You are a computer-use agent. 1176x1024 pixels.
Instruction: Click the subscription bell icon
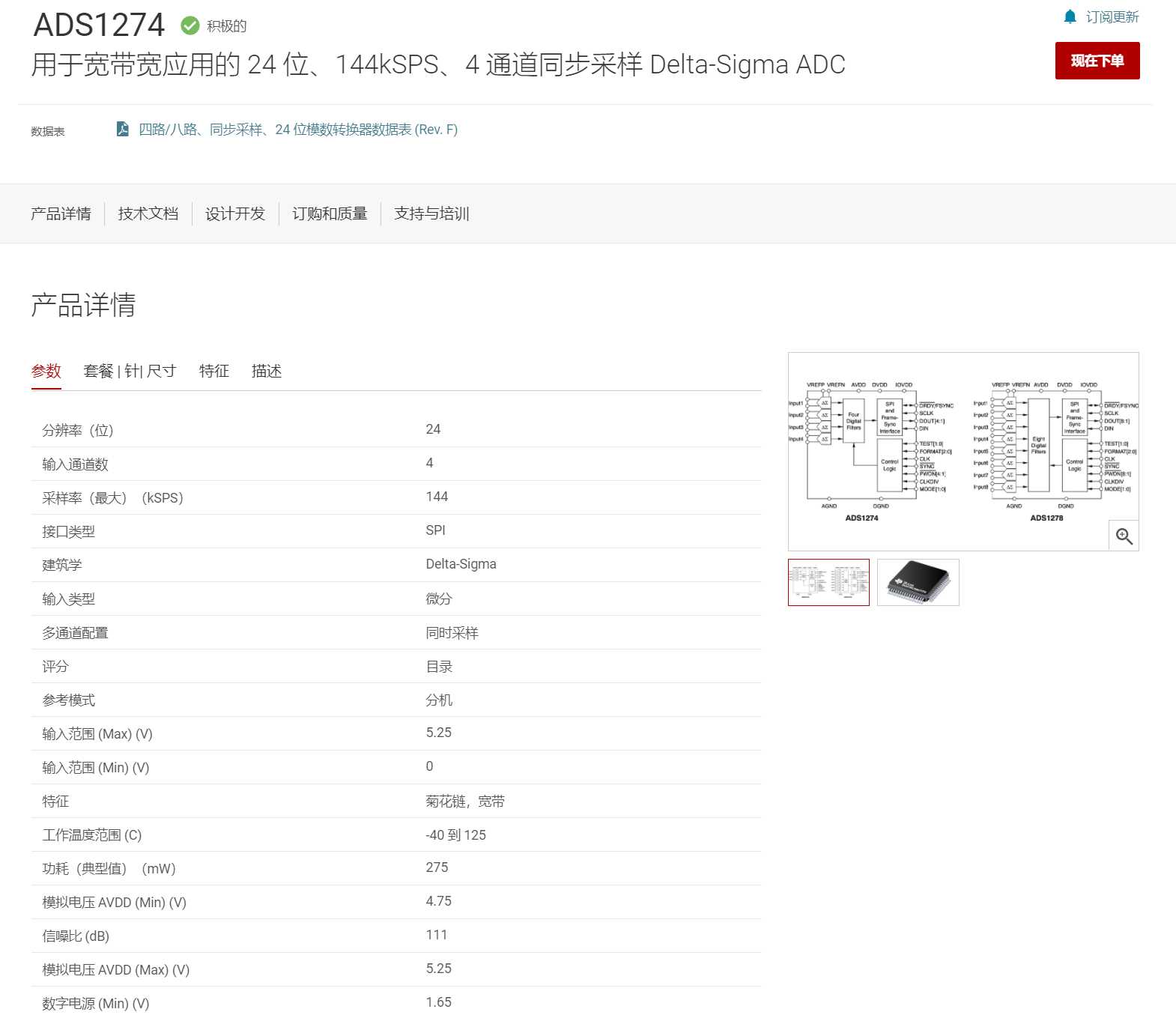[x=1070, y=16]
